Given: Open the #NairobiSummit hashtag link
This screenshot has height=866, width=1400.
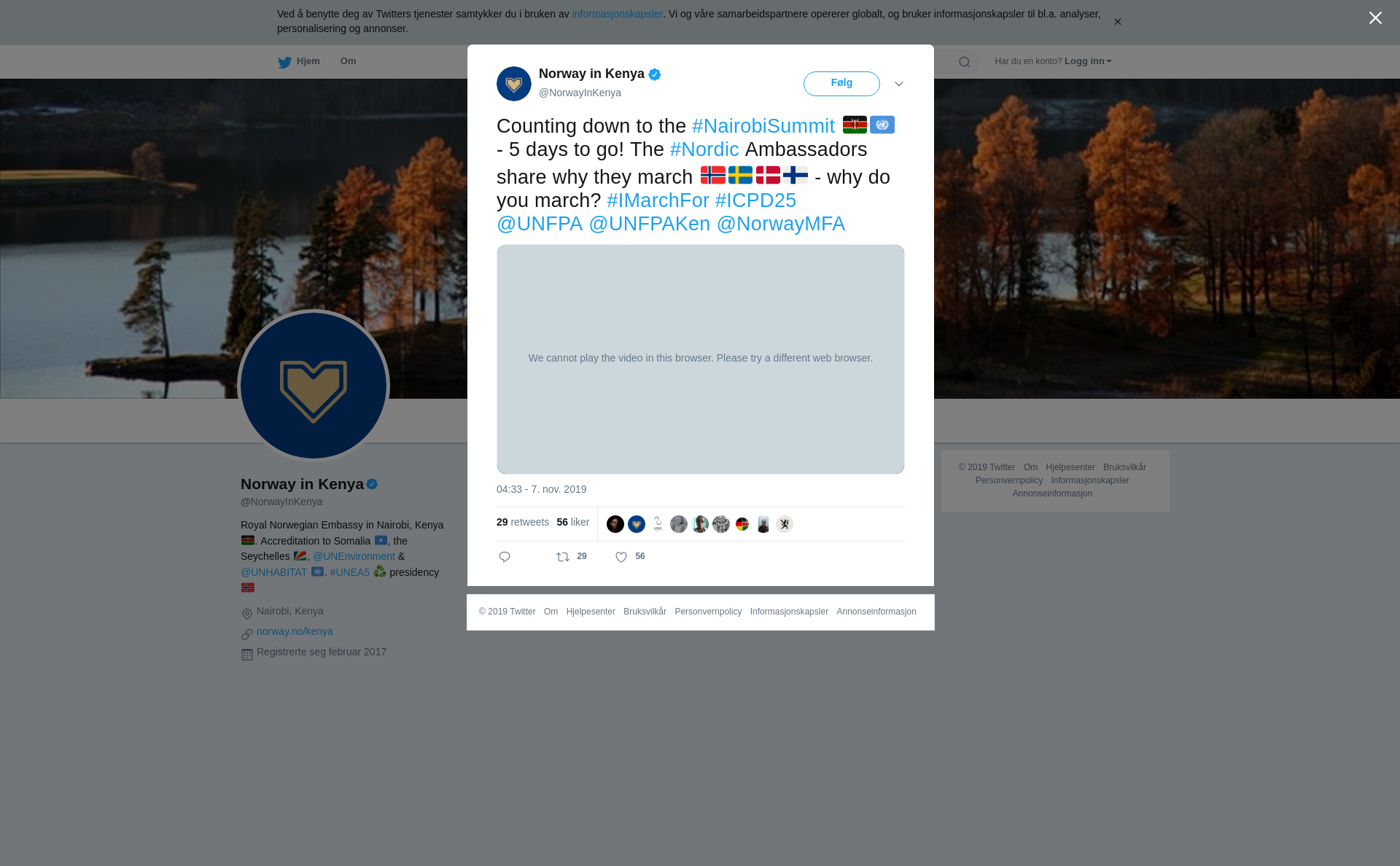Looking at the screenshot, I should point(763,126).
